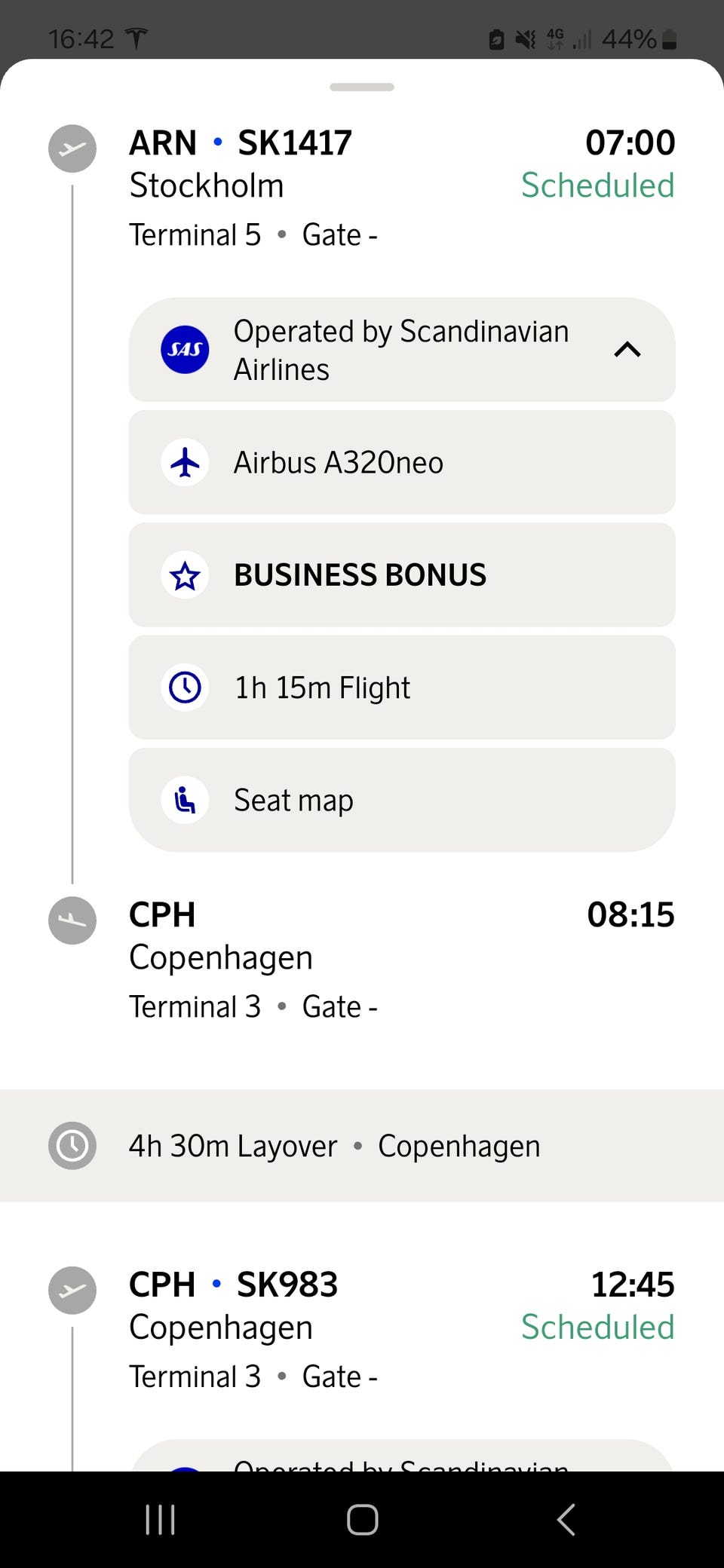Open the Seat map

click(x=294, y=800)
